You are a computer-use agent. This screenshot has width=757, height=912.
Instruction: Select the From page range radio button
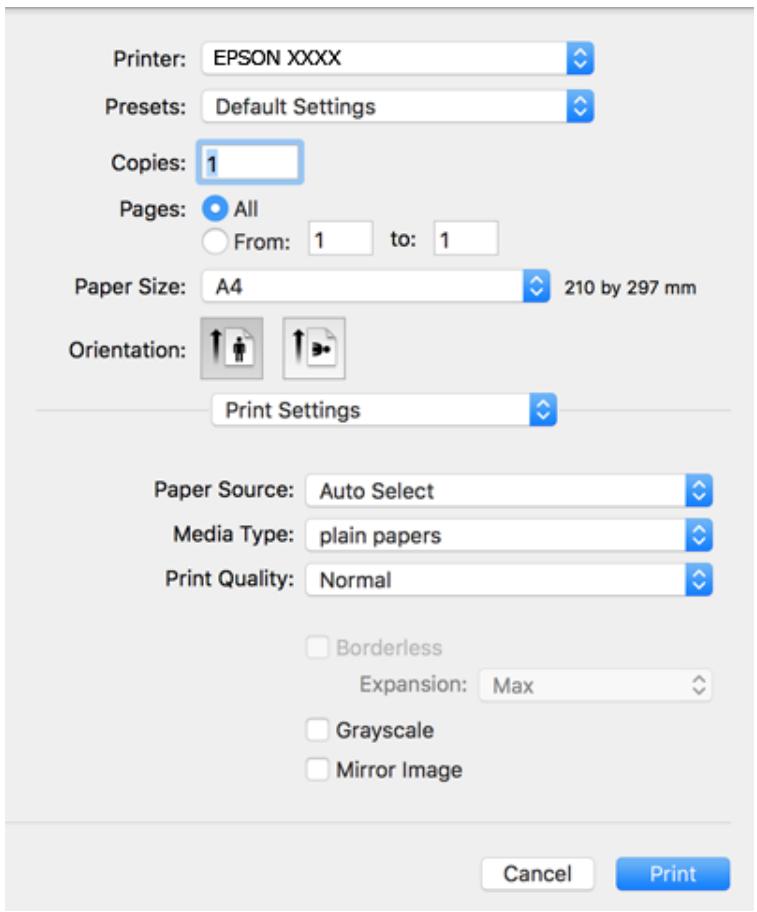(x=215, y=241)
